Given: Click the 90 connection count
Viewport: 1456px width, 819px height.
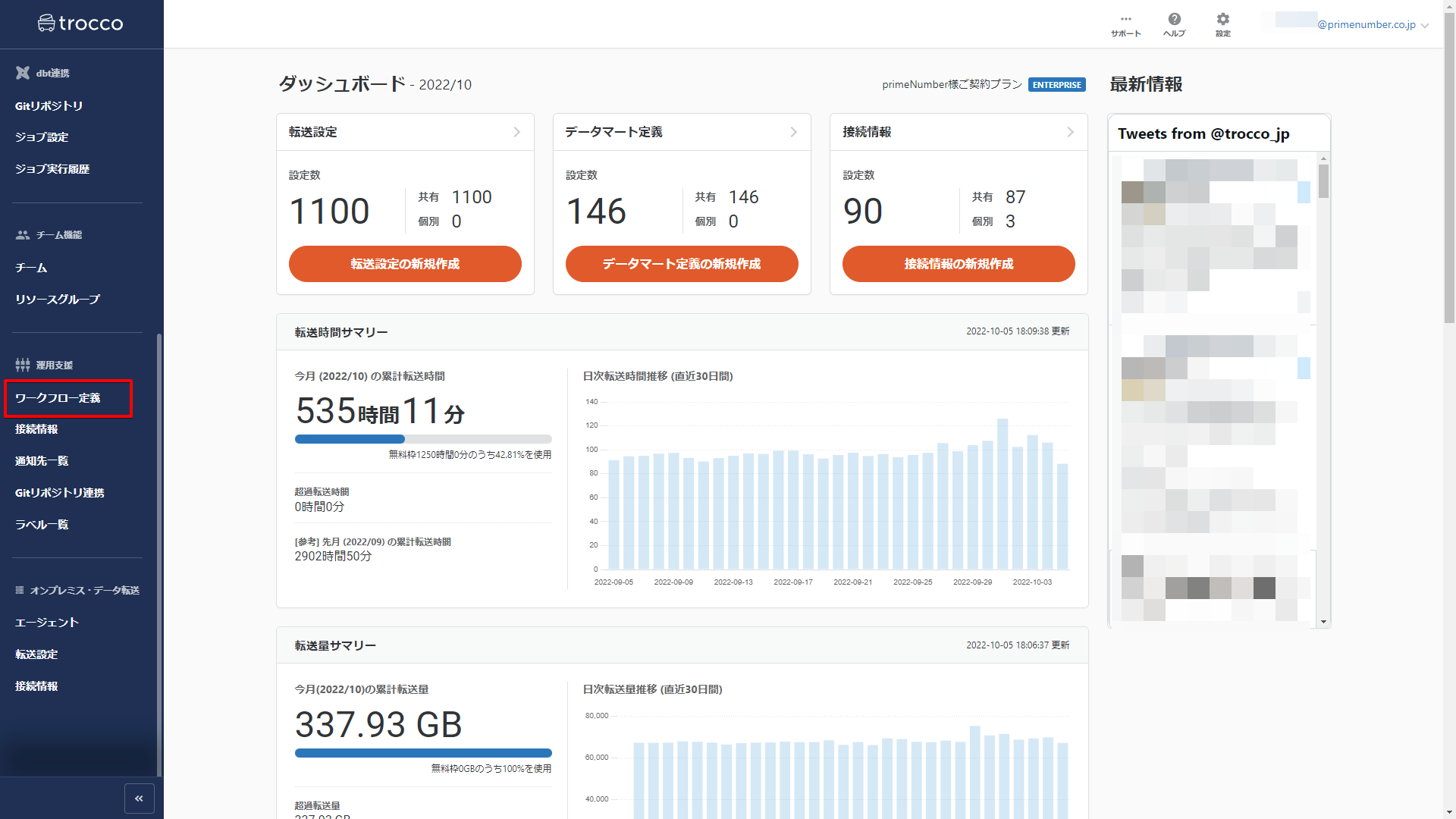Looking at the screenshot, I should pyautogui.click(x=863, y=211).
